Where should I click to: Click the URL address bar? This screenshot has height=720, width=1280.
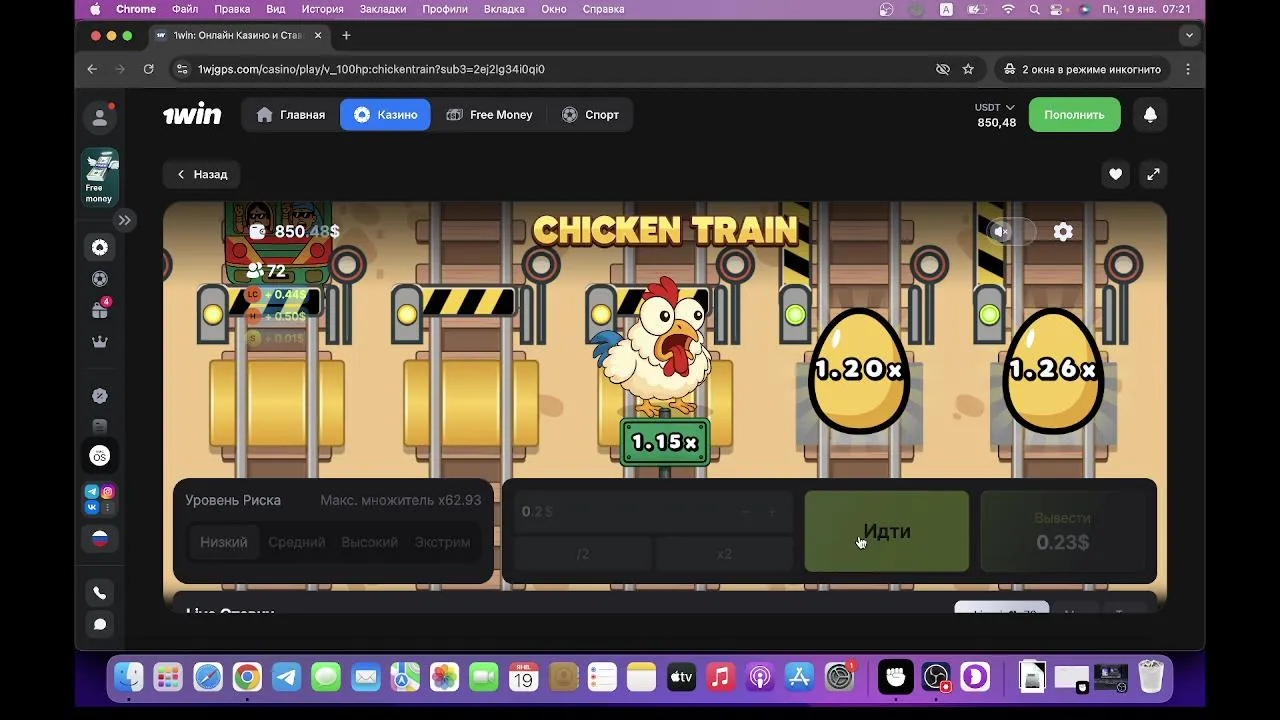pos(555,69)
